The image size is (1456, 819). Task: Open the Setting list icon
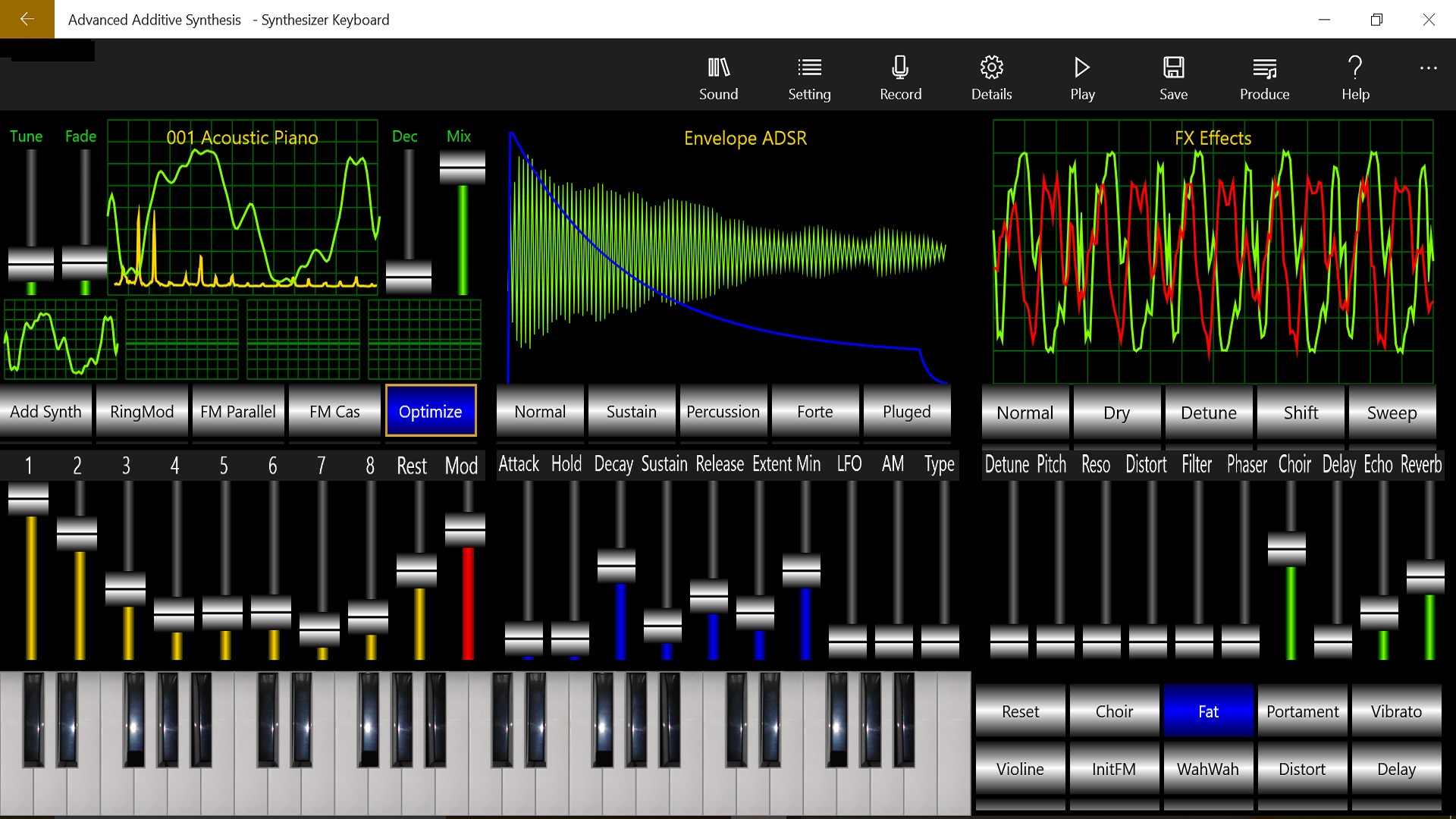tap(809, 68)
